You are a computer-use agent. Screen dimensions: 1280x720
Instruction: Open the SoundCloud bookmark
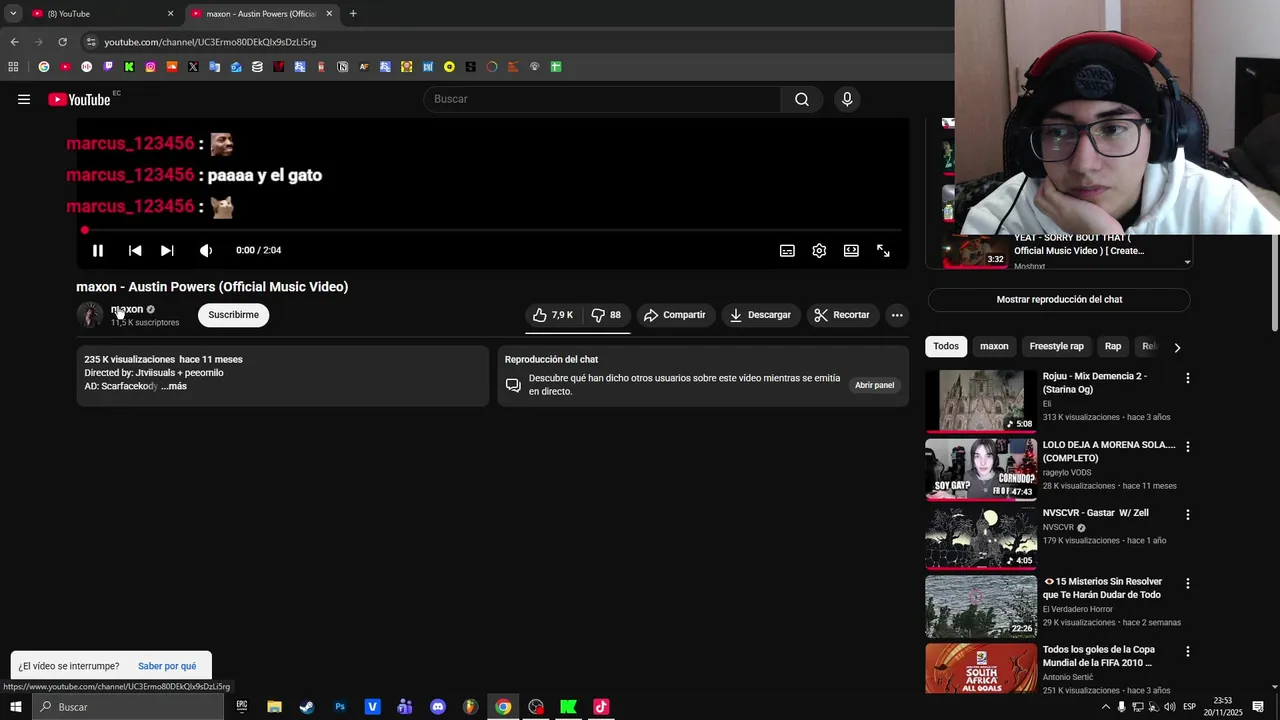pos(172,67)
